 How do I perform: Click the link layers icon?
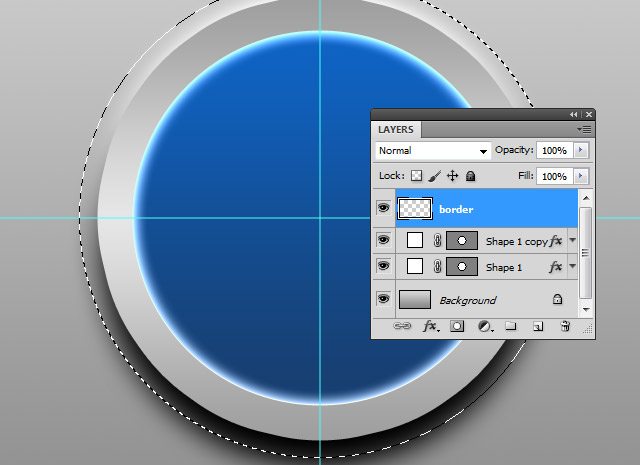[402, 326]
